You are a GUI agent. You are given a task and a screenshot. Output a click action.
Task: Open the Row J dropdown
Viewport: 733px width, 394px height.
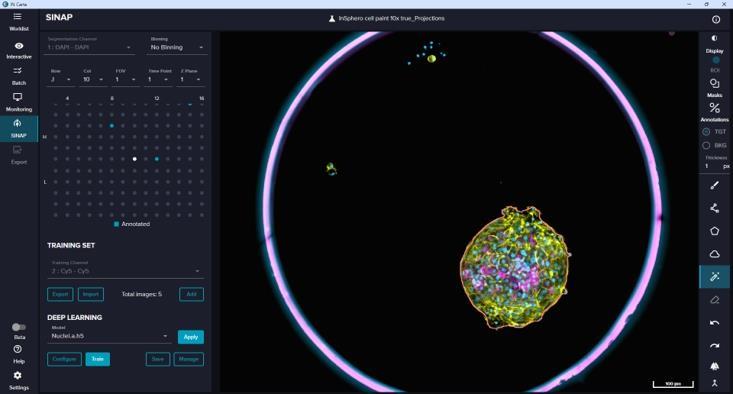[x=61, y=79]
